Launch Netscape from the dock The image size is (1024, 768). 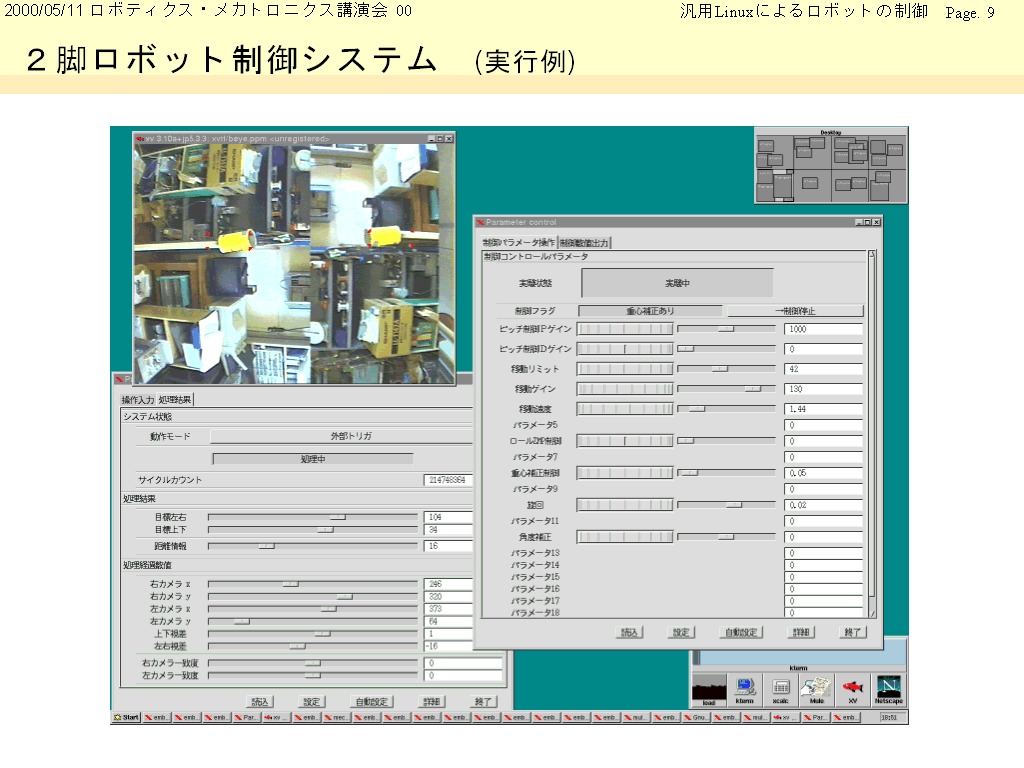(888, 690)
